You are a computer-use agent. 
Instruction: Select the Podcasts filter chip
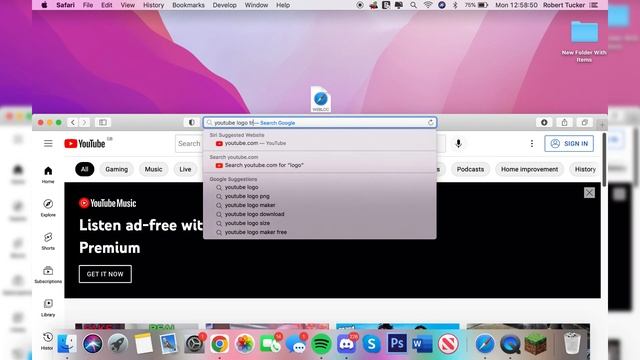[470, 169]
